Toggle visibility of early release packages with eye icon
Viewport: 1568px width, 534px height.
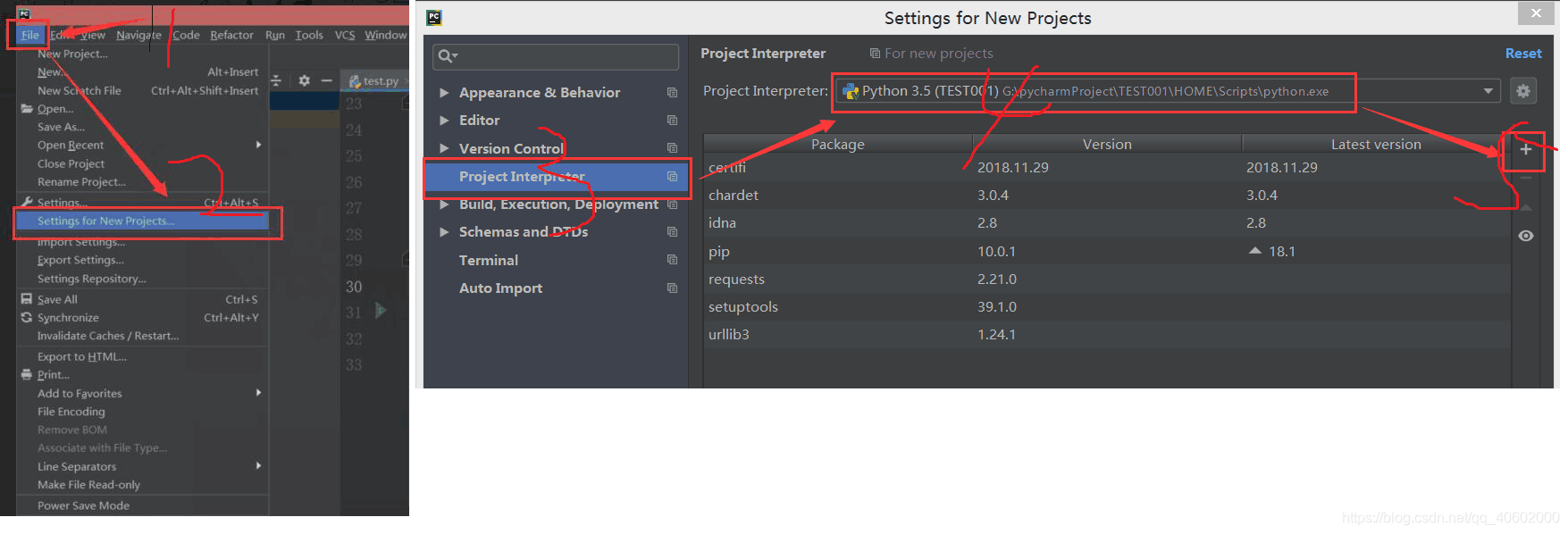click(x=1526, y=235)
